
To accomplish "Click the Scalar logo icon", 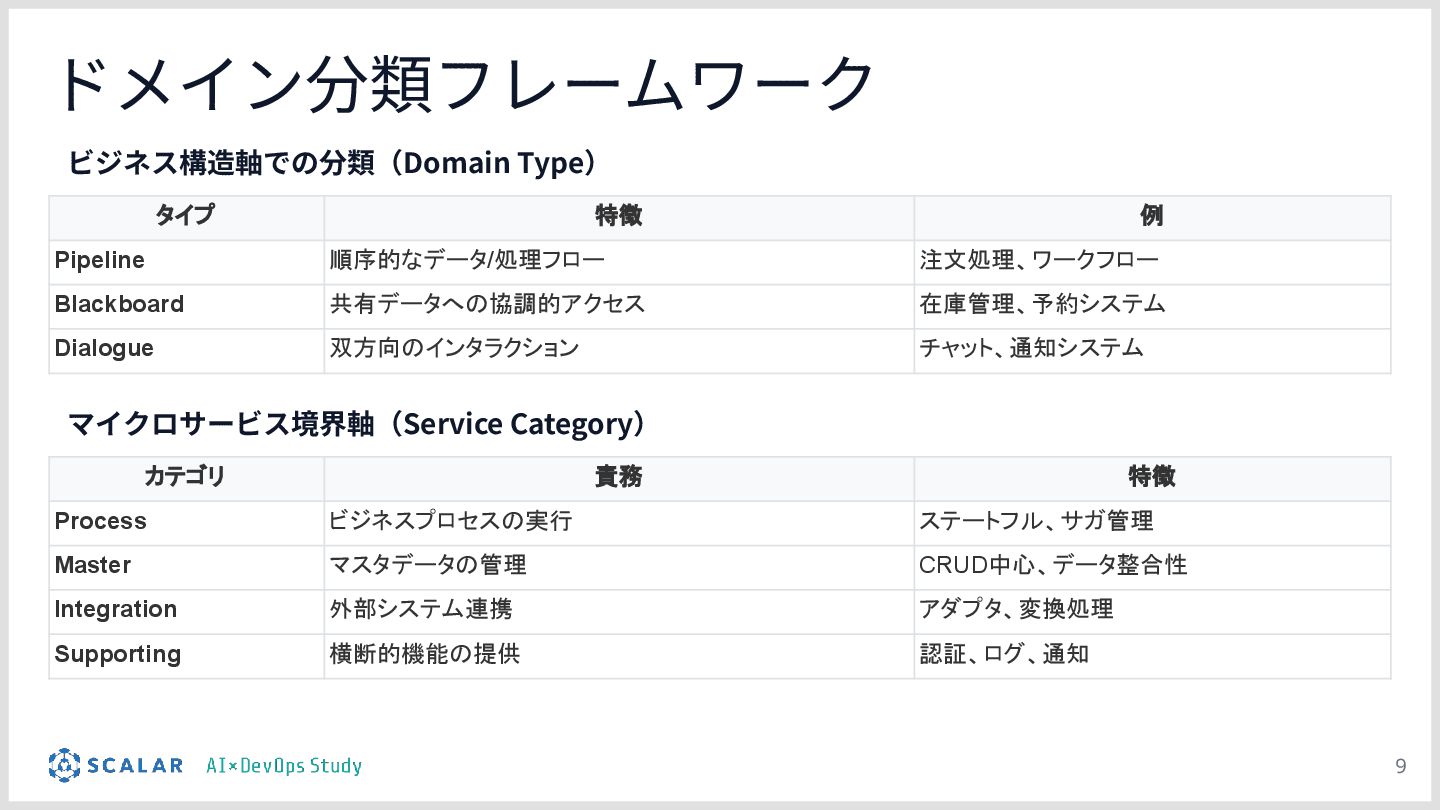I will click(64, 765).
